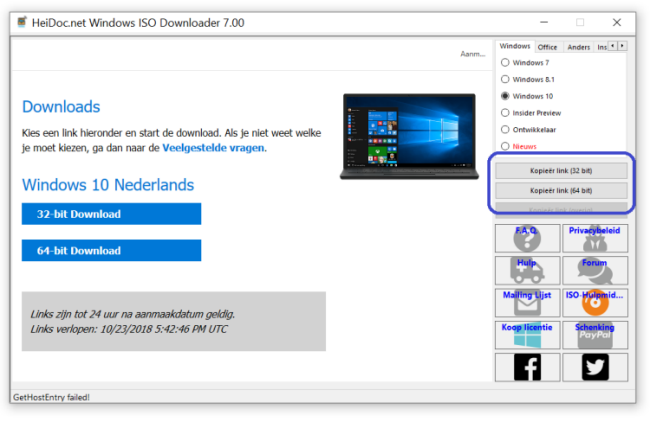Open the Mailing Lijst envelope button
The height and width of the screenshot is (422, 650).
coord(527,303)
